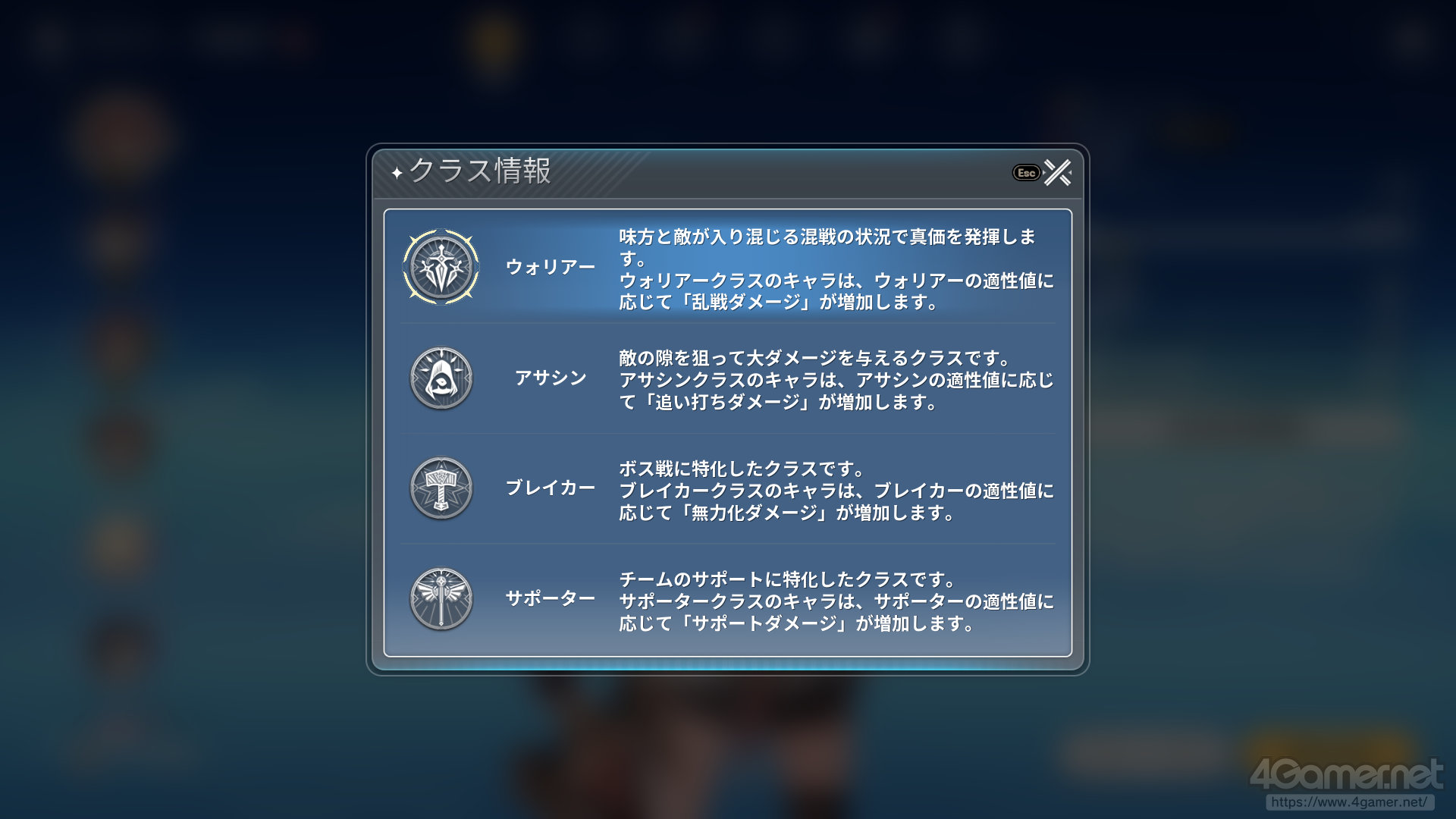Click the Supporter description about サポートダメージ

(x=836, y=601)
